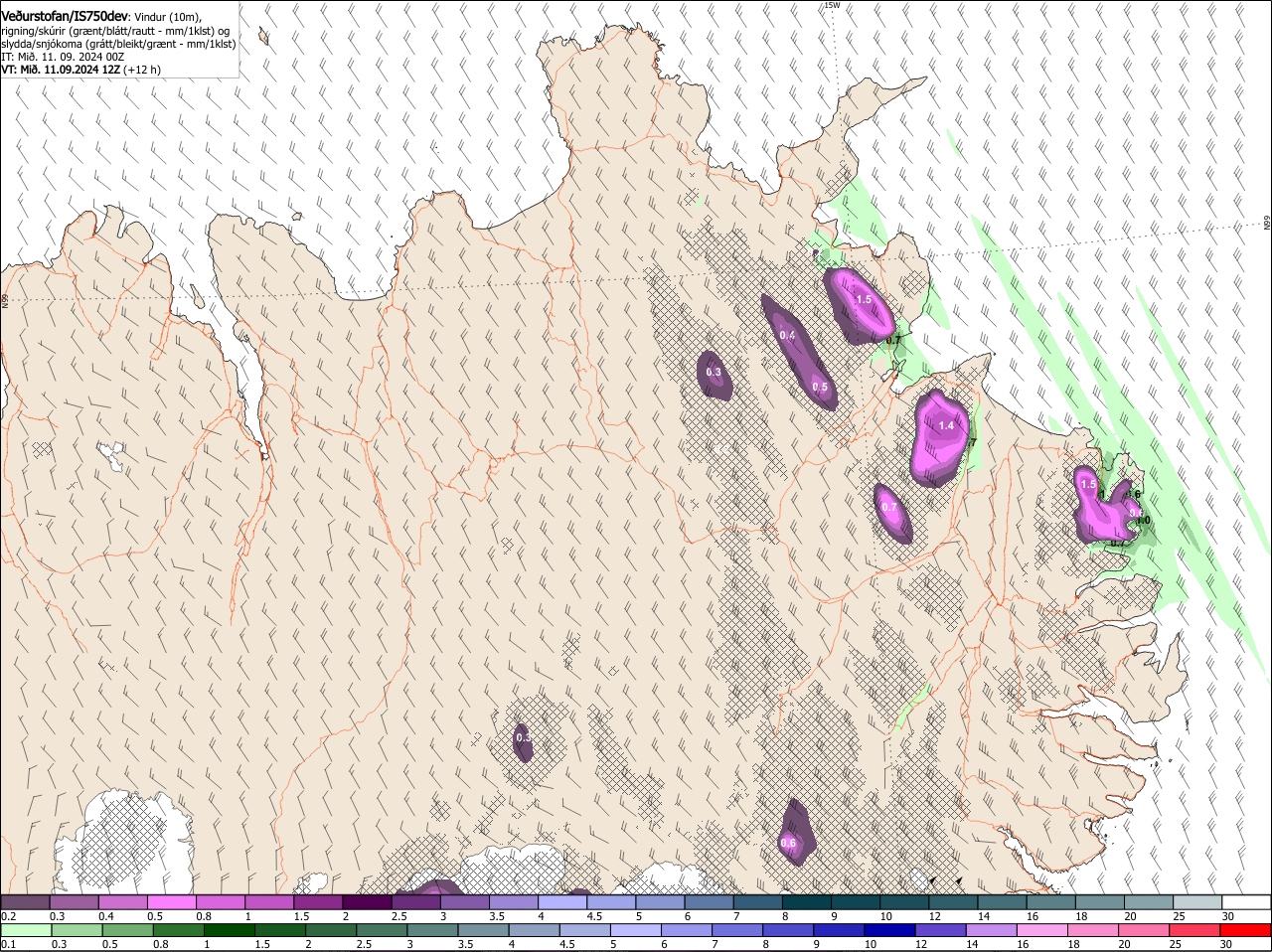Screen dimensions: 1272x952
Task: Click the 'rigning/skúrir' description line
Action: pyautogui.click(x=115, y=31)
